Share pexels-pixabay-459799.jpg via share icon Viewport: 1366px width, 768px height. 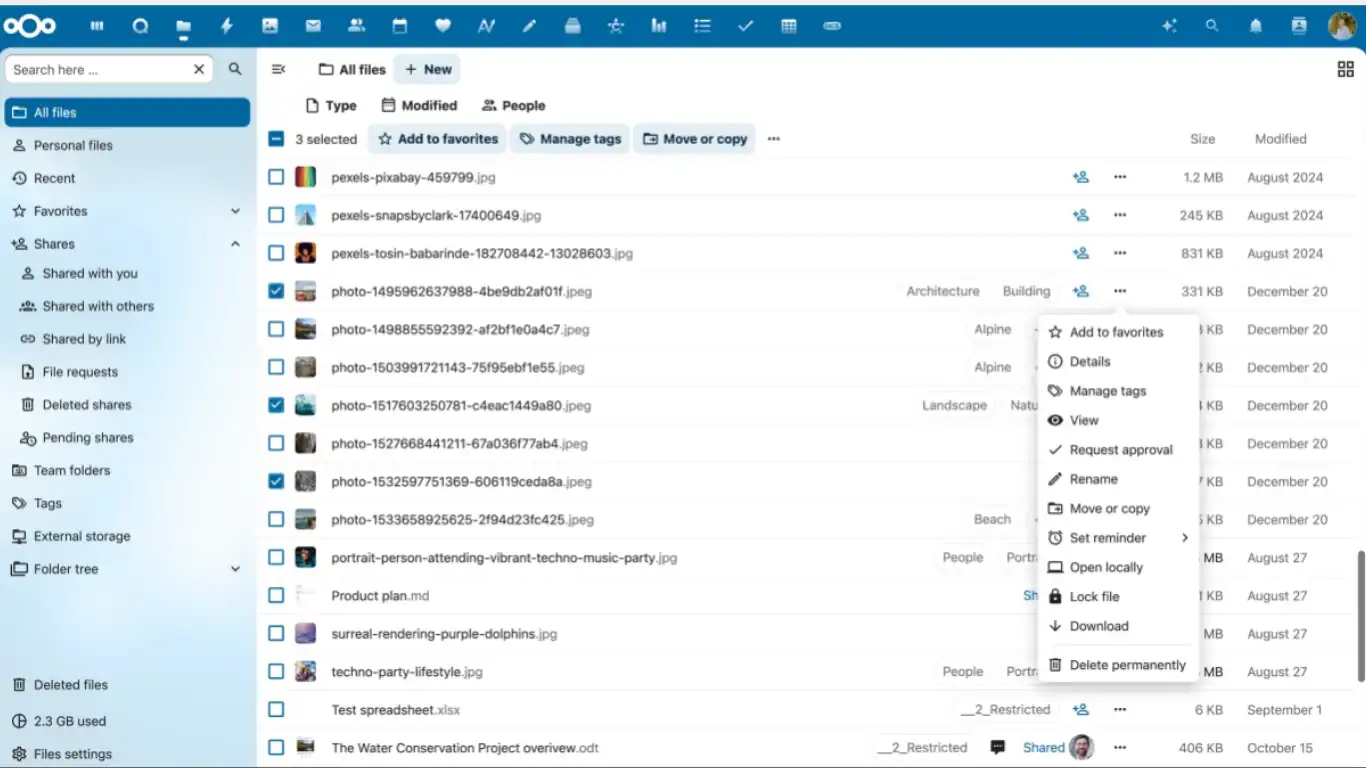[1080, 177]
